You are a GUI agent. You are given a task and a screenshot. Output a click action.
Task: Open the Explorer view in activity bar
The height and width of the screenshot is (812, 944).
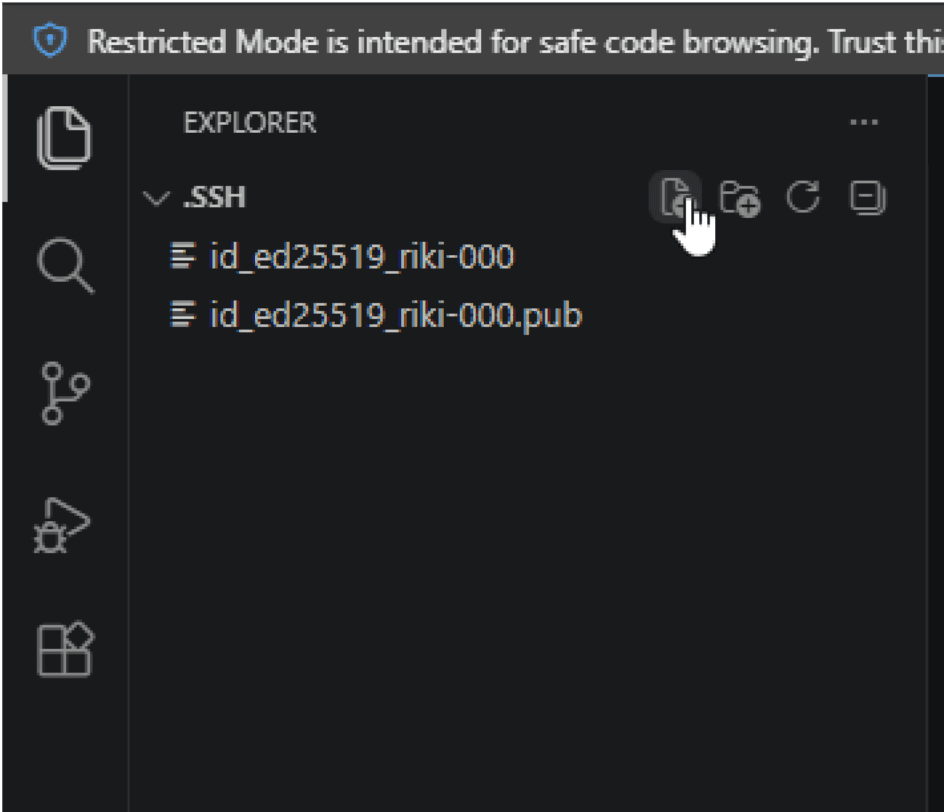point(64,138)
